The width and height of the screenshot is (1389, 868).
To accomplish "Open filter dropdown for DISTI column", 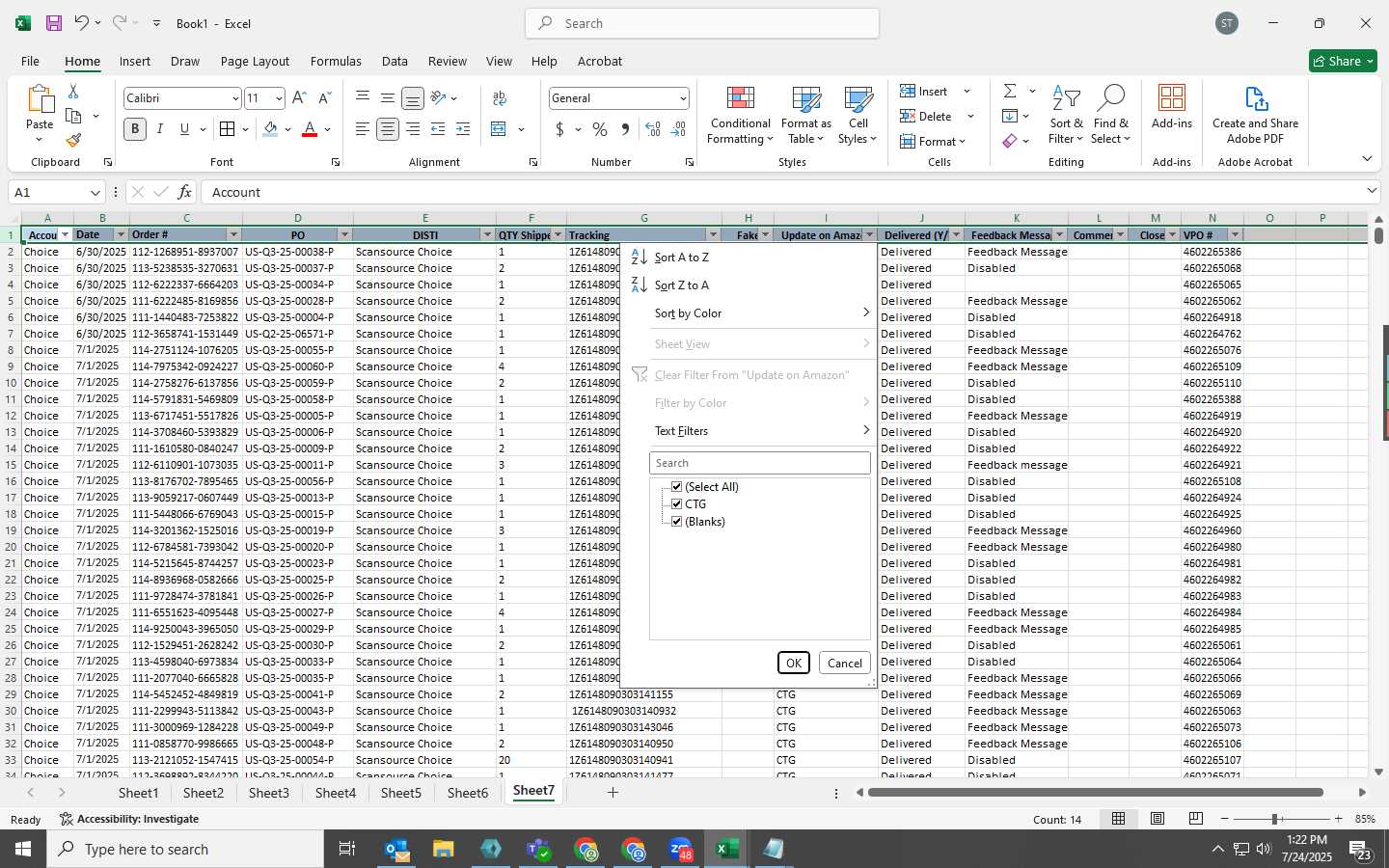I will tap(487, 235).
